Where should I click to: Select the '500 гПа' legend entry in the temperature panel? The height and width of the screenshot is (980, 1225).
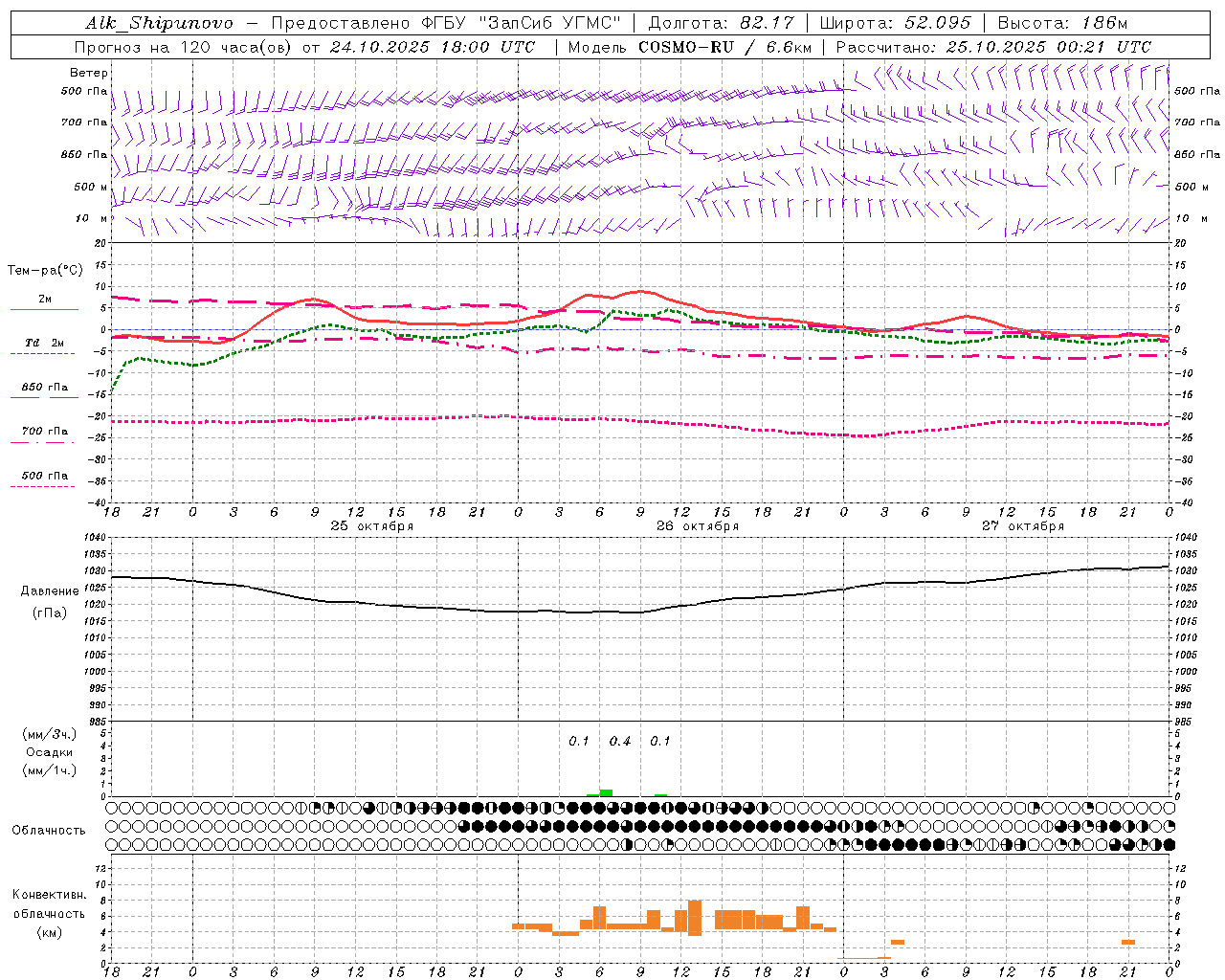pos(44,476)
